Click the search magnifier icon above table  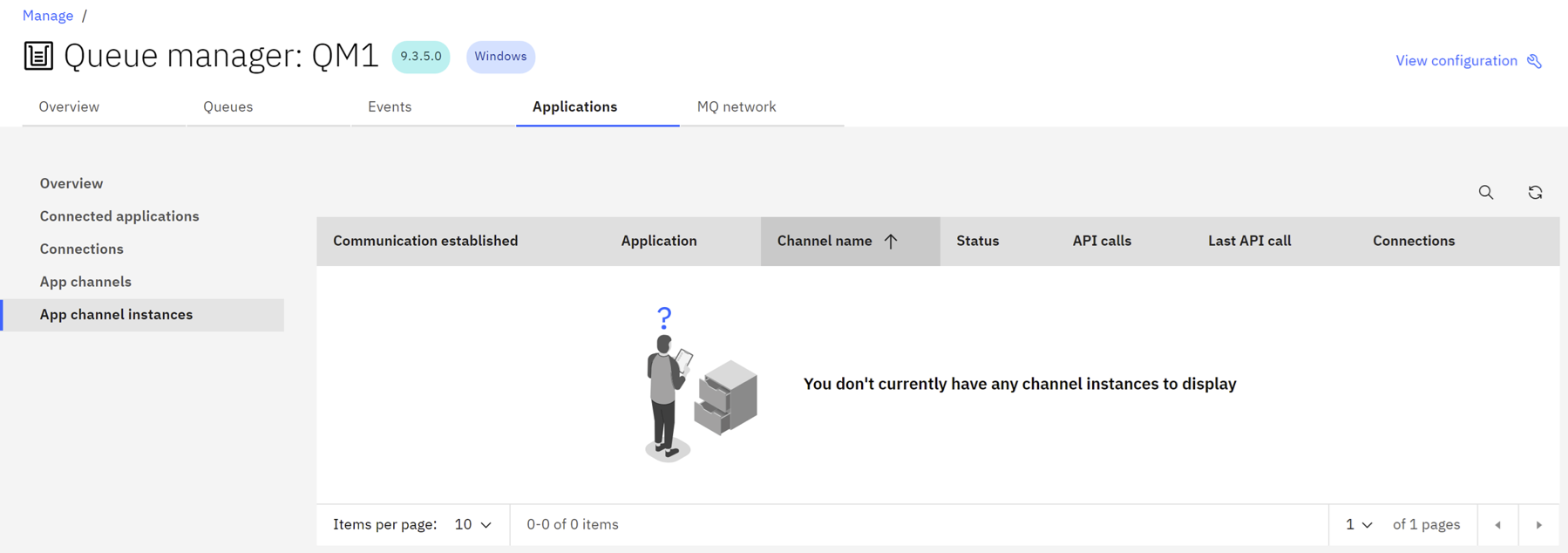point(1486,193)
